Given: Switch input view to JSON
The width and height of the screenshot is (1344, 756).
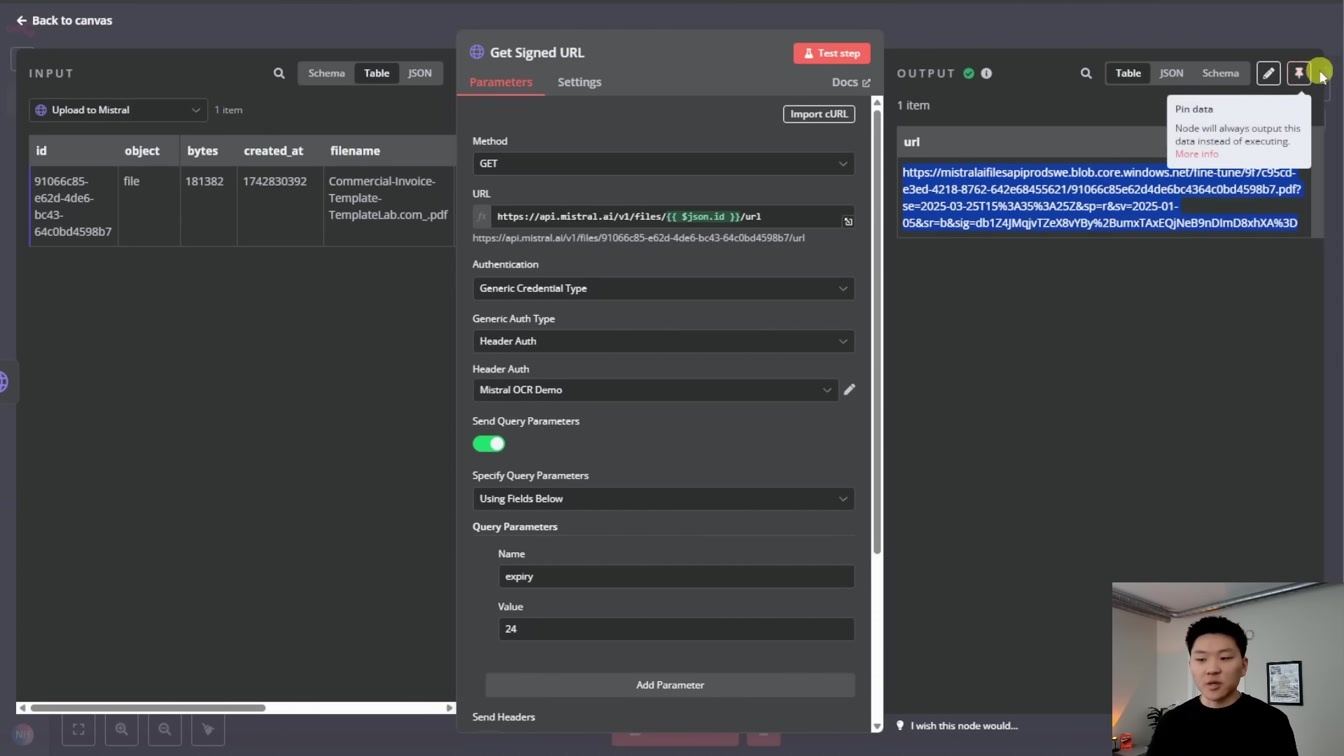Looking at the screenshot, I should [420, 73].
